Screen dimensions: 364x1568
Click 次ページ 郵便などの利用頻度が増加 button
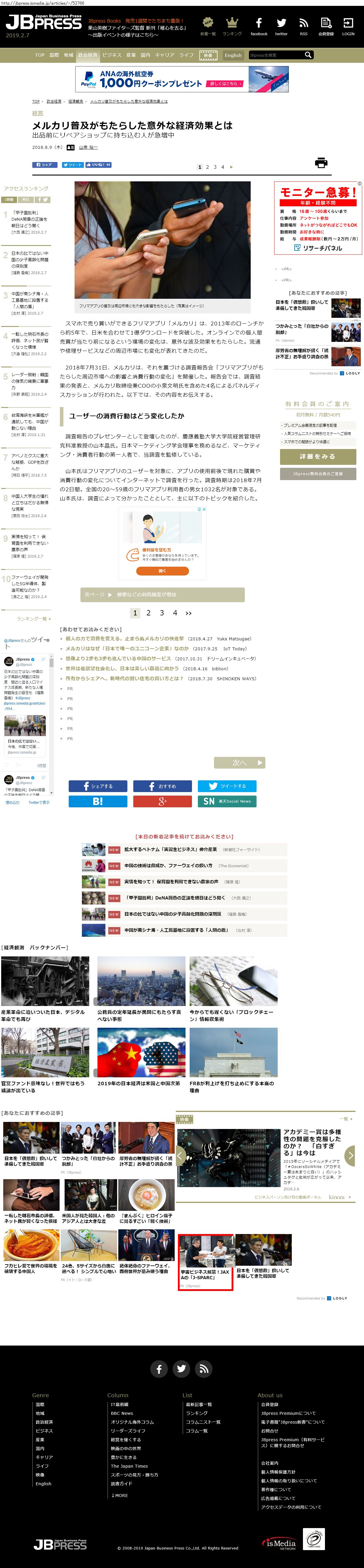(x=163, y=594)
